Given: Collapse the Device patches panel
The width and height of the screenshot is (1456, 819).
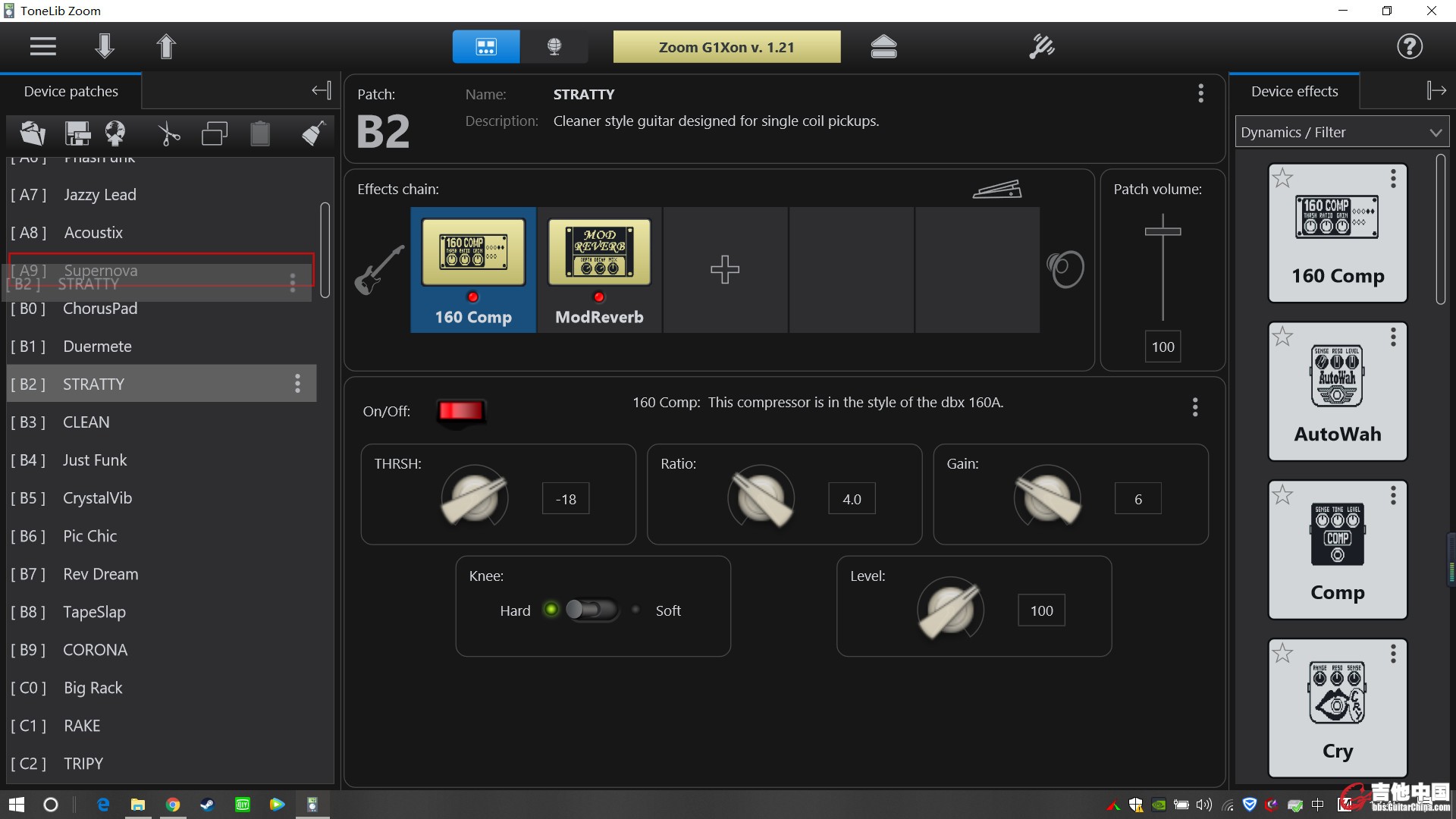Looking at the screenshot, I should [x=321, y=91].
